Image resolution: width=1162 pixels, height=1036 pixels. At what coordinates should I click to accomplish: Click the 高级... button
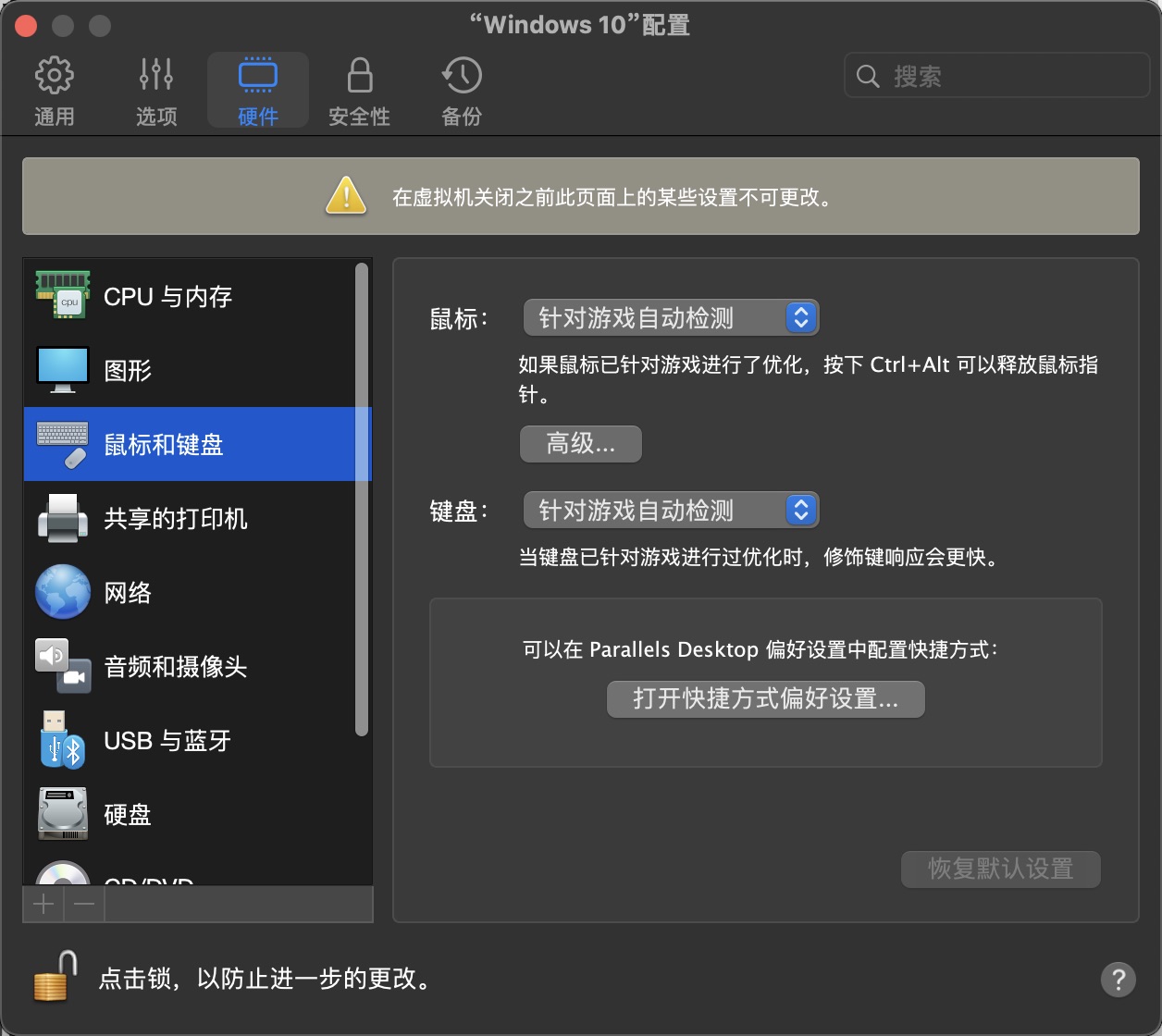click(x=581, y=444)
